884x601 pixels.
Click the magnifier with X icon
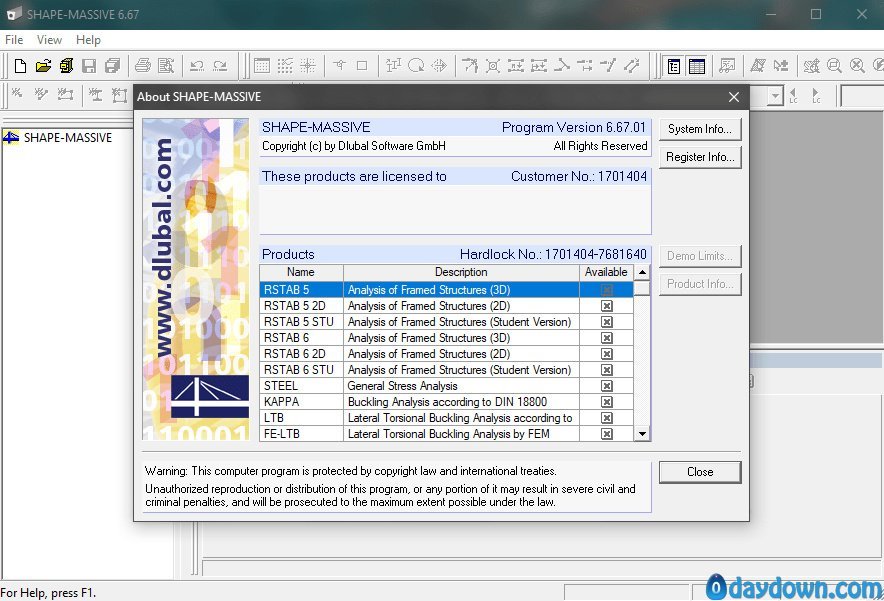pos(857,66)
